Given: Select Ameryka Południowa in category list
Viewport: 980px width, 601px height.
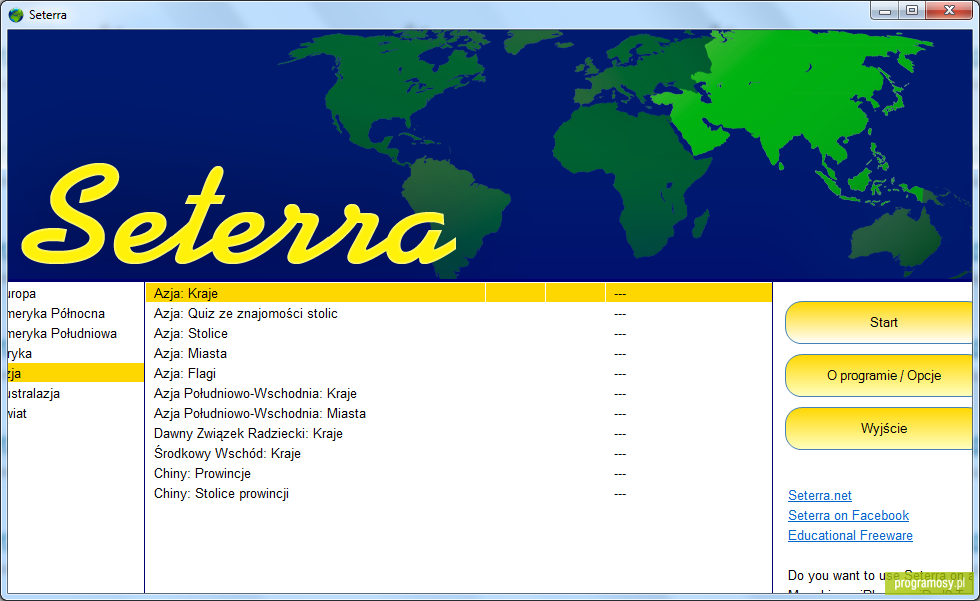Looking at the screenshot, I should 76,334.
